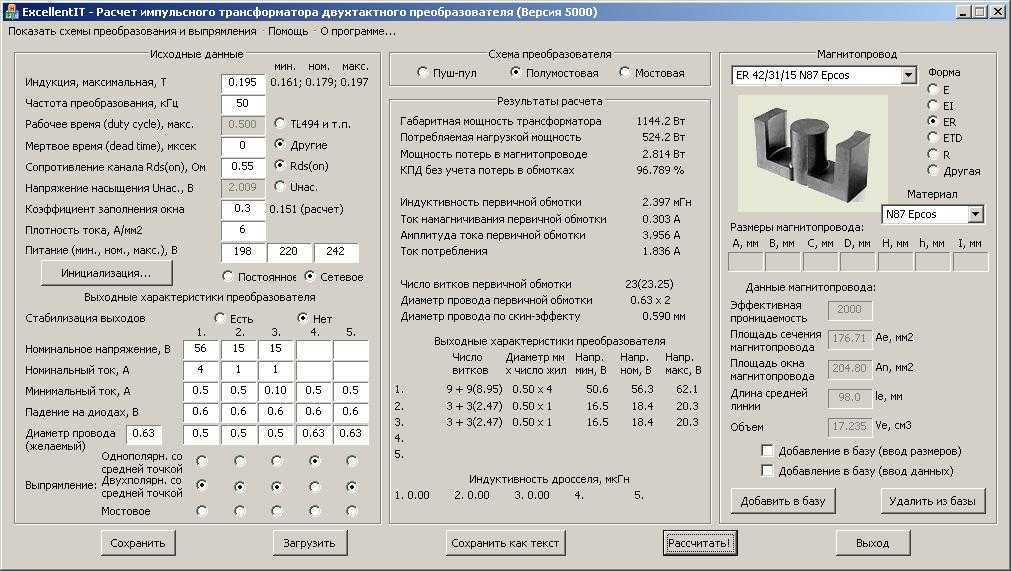Click the 'КПД без учета потерь' value 96.789 %
Image resolution: width=1011 pixels, height=571 pixels.
(660, 171)
